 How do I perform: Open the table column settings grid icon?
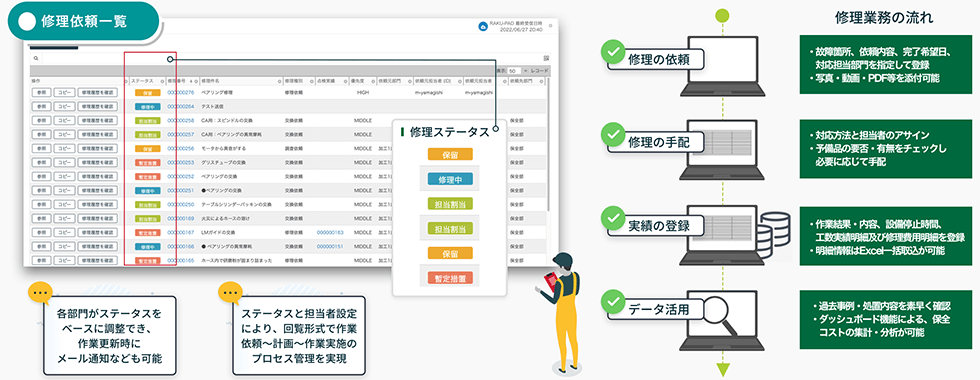pos(546,58)
